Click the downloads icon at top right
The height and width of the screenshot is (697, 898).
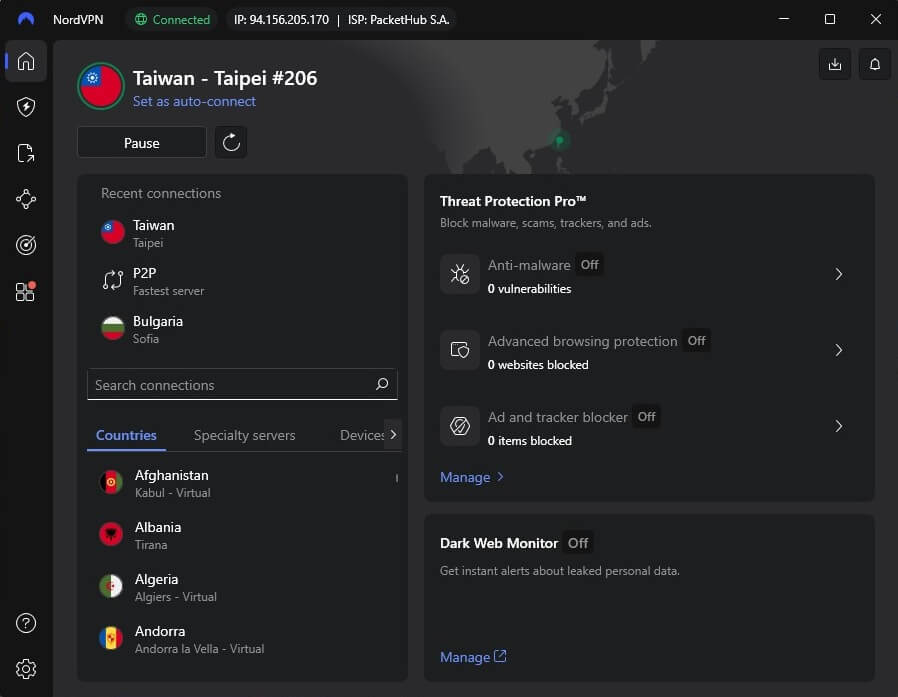point(835,63)
